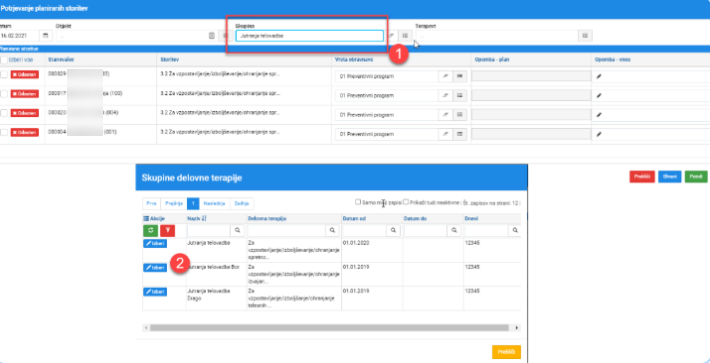Focus the Terapevt input field
The image size is (710, 363).
496,35
